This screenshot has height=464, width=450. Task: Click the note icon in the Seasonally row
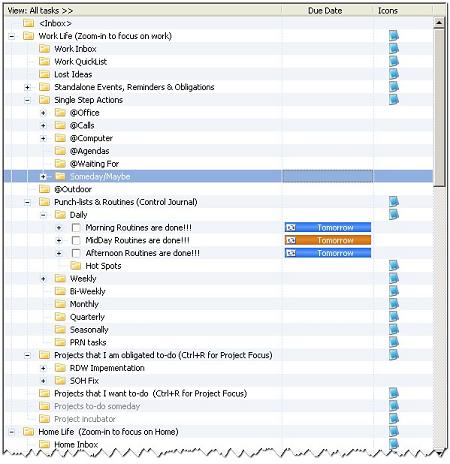[x=394, y=329]
